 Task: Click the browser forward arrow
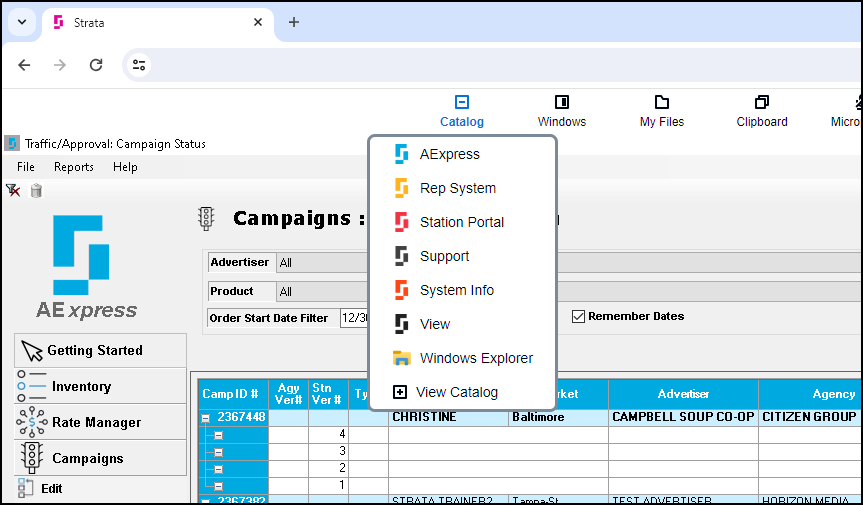pyautogui.click(x=60, y=65)
